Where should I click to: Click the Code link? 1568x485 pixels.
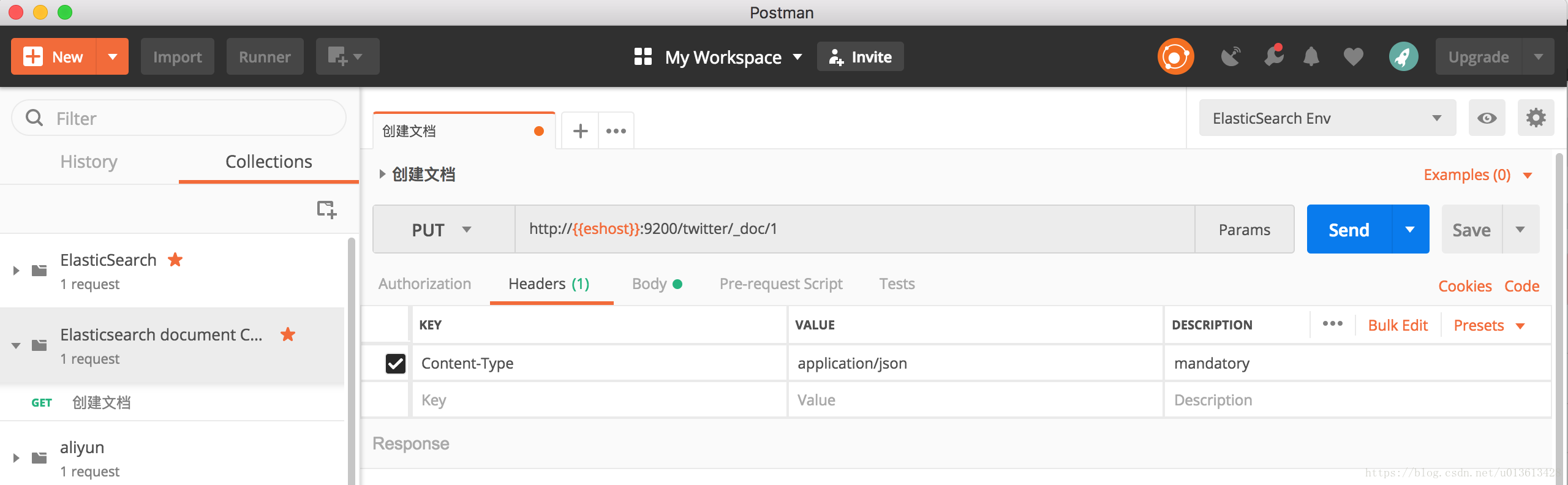point(1521,286)
